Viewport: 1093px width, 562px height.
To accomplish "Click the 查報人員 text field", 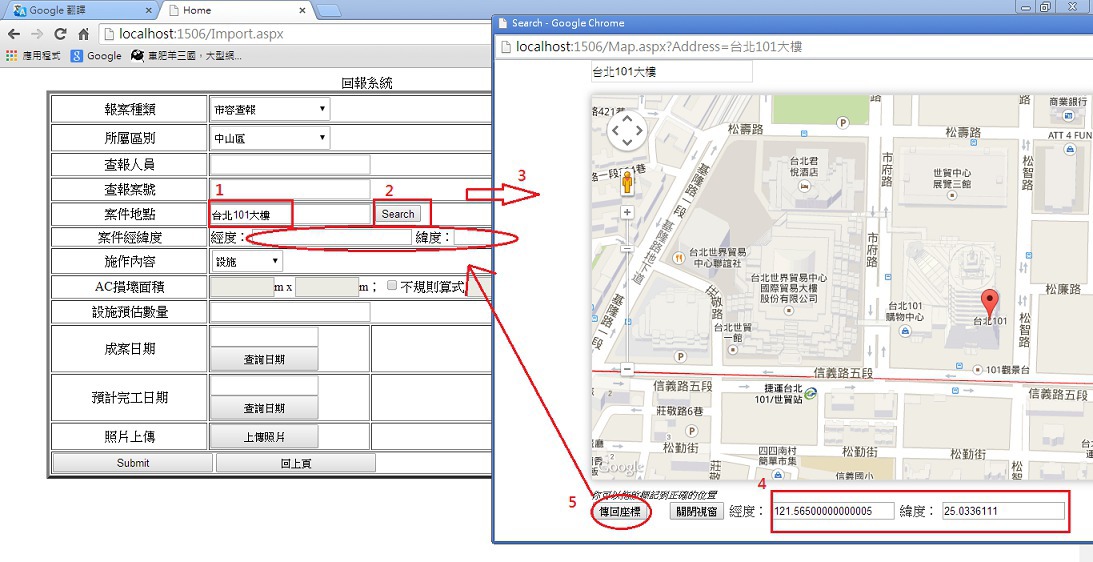I will coord(290,165).
